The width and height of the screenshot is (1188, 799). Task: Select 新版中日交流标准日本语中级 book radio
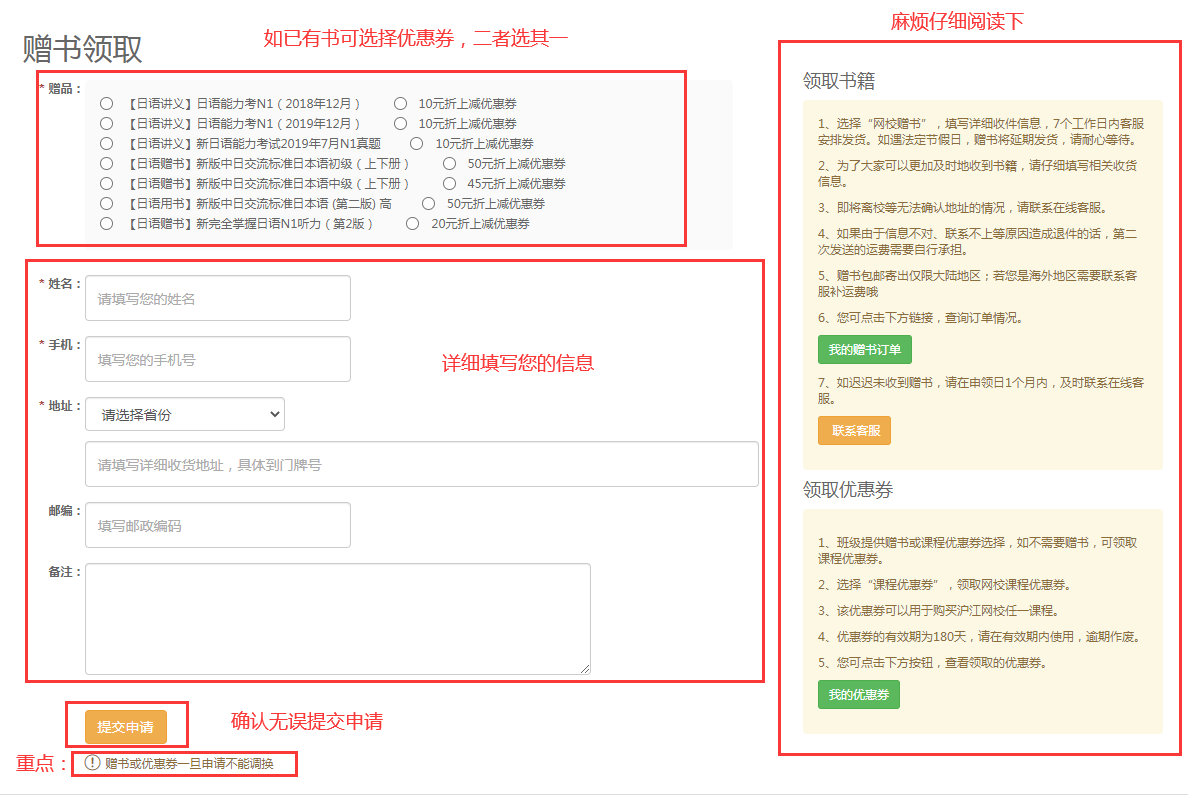tap(106, 183)
